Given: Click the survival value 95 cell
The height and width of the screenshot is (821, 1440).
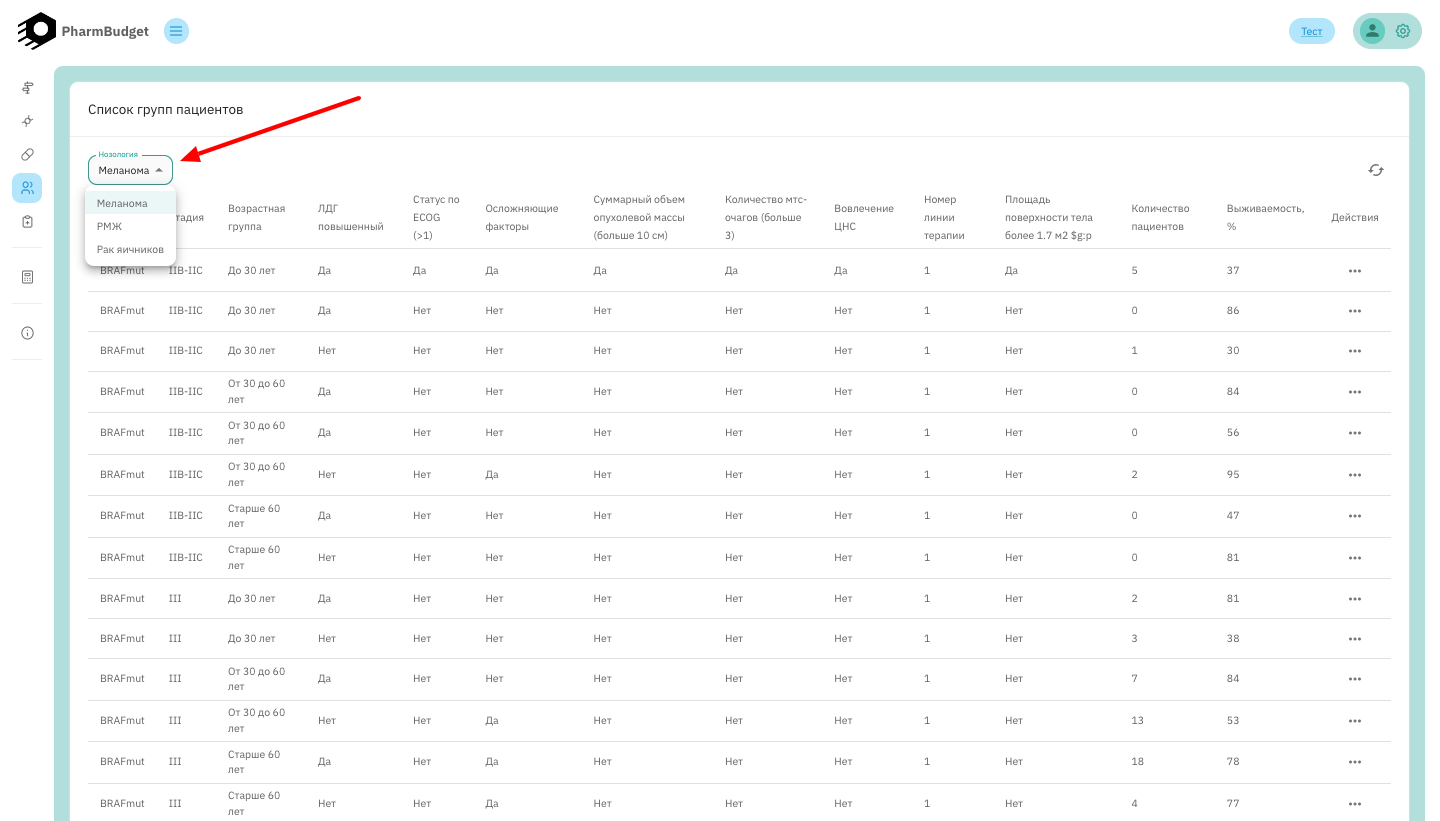Looking at the screenshot, I should coord(1233,475).
